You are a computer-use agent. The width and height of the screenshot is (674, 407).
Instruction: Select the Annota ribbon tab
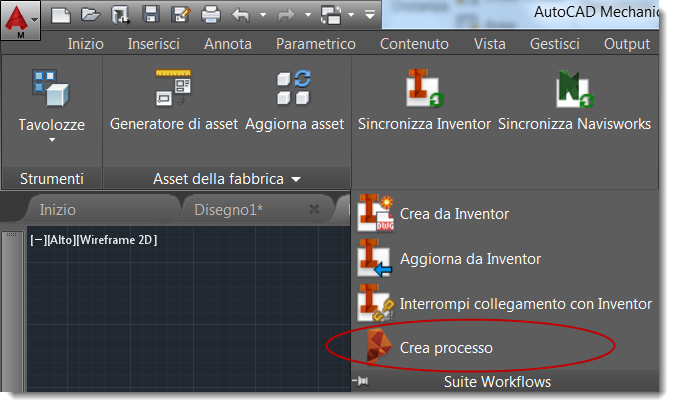(228, 44)
